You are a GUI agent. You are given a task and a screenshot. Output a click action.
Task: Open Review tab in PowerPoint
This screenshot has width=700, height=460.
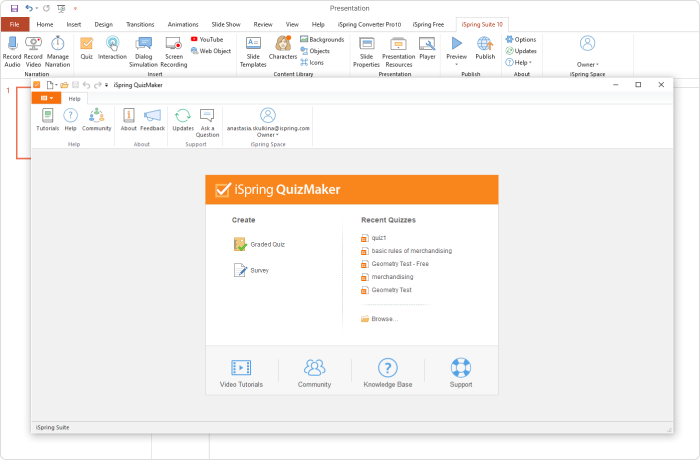263,24
